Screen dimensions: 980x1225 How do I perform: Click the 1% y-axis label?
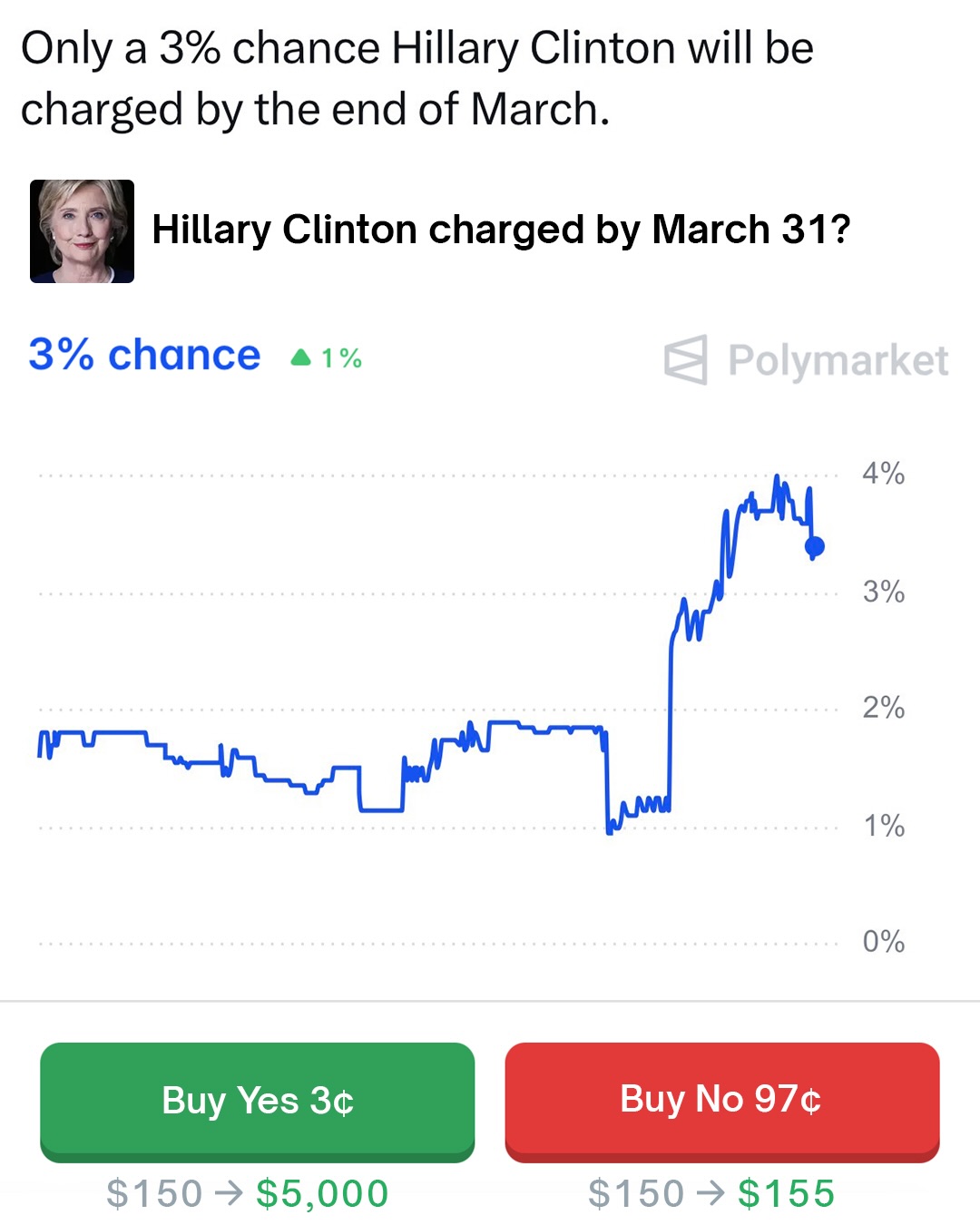click(x=883, y=826)
